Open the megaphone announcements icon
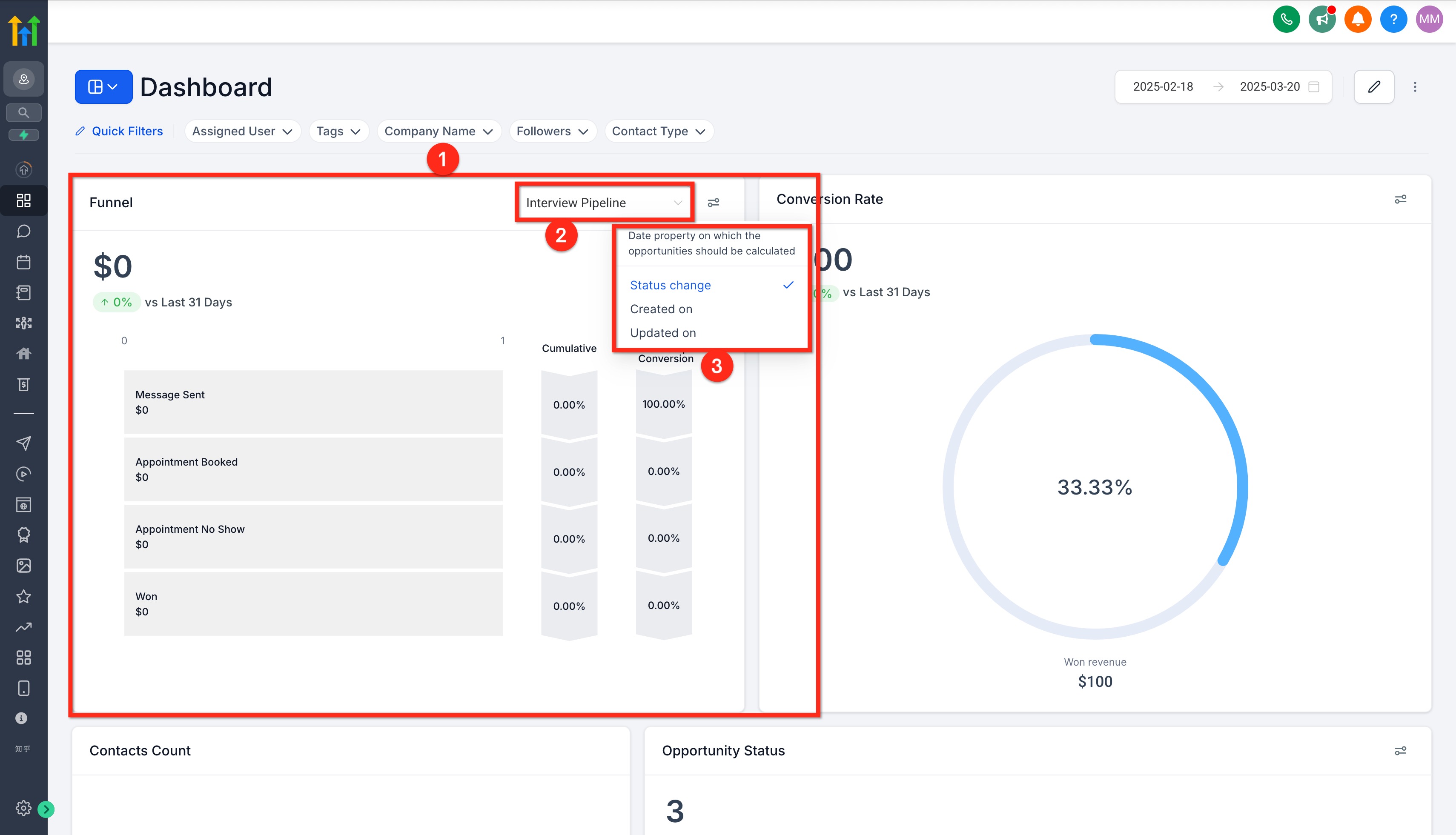 point(1322,20)
